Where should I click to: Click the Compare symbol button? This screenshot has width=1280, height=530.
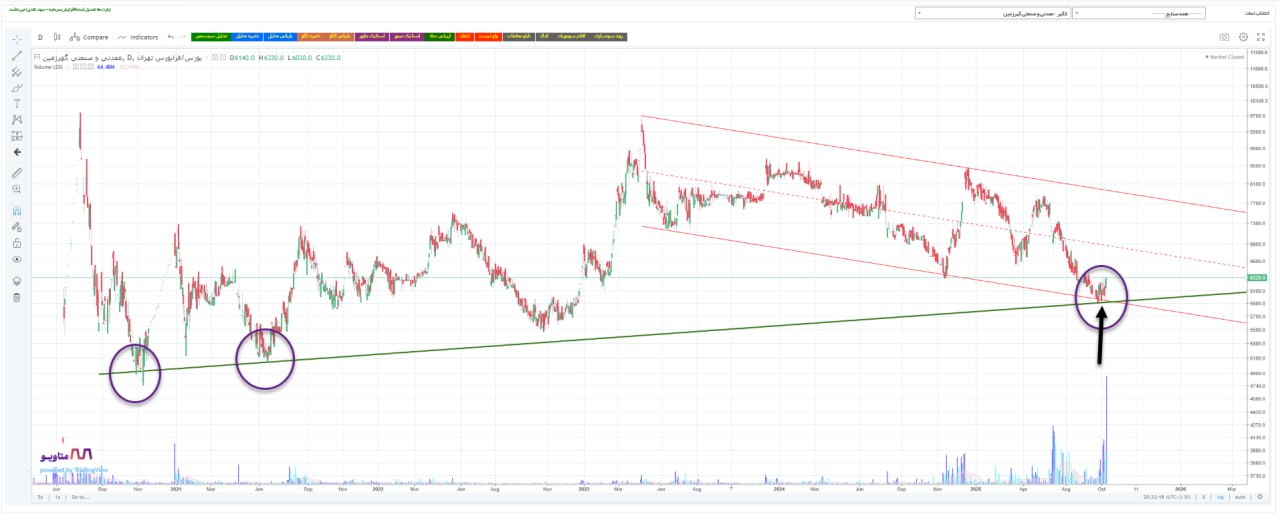coord(90,37)
